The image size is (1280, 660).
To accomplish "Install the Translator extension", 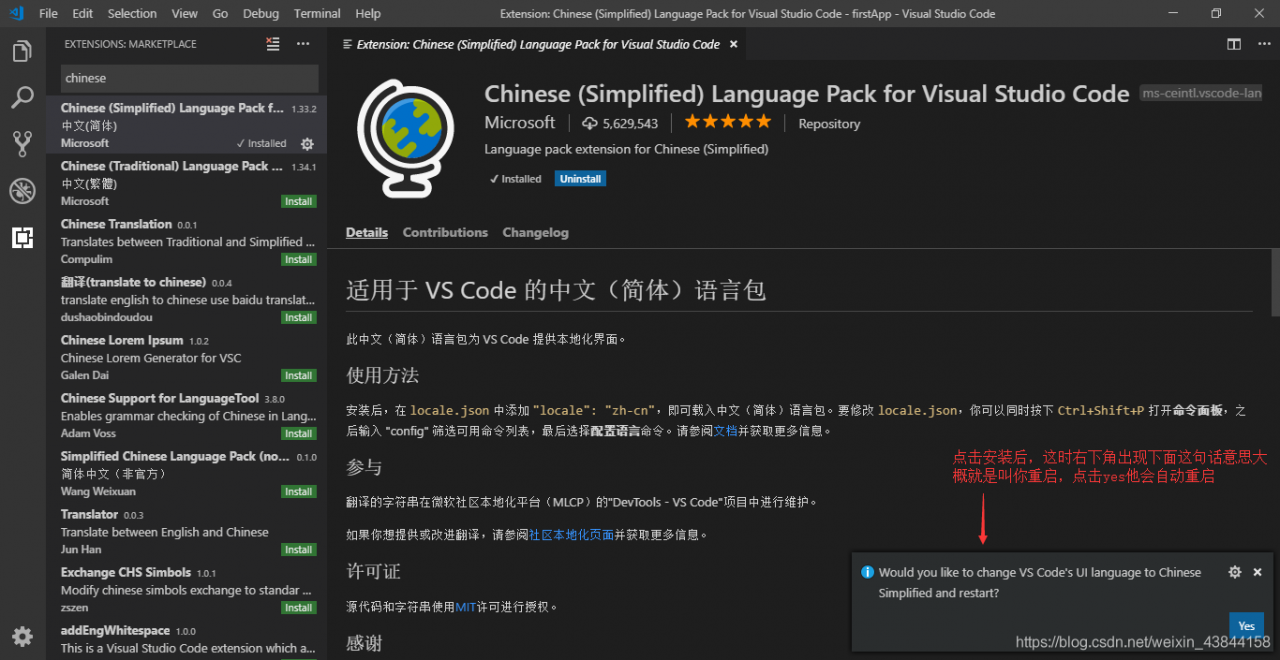I will coord(299,549).
